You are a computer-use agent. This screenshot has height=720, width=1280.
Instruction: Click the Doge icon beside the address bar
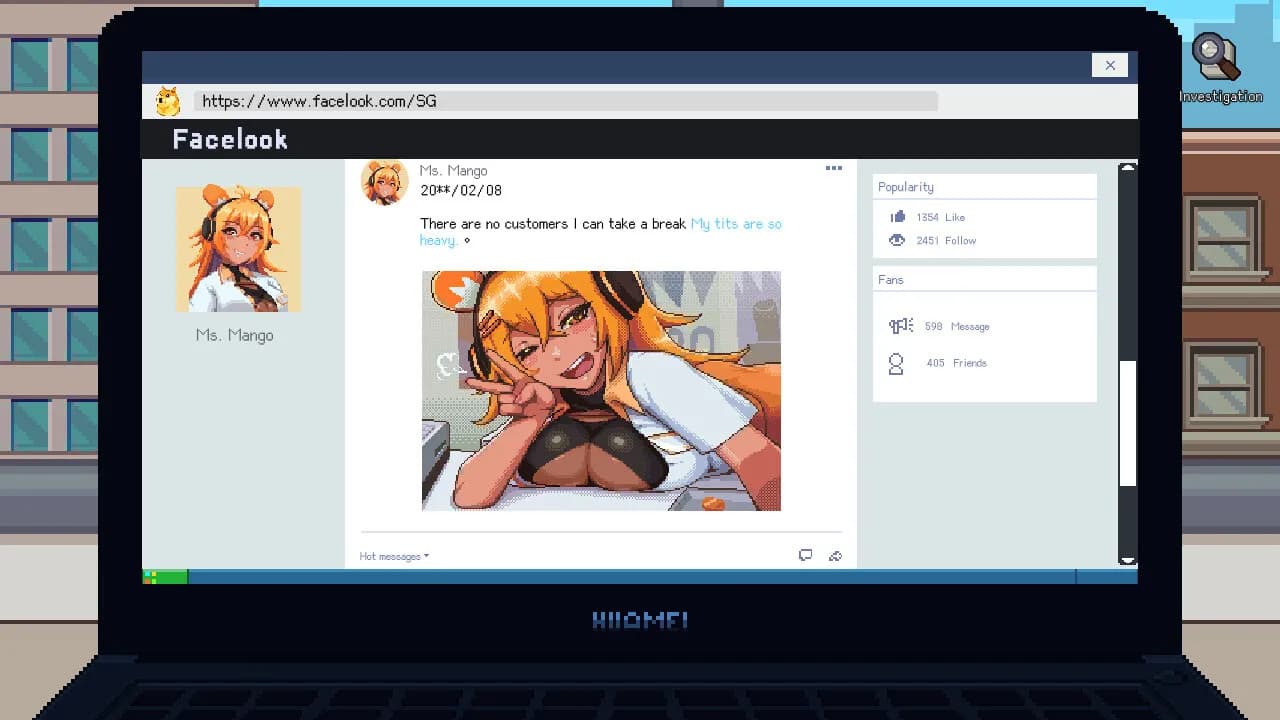coord(167,100)
